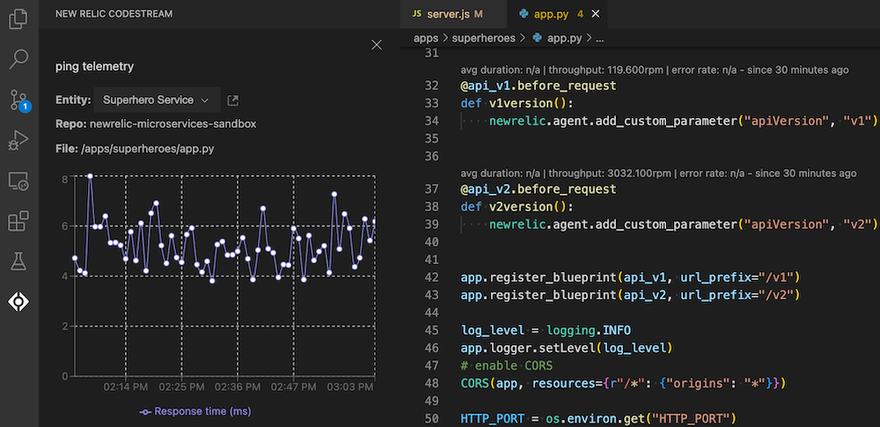Screen dimensions: 880x427
Task: Expand the Superhero Service entity dropdown
Action: pos(156,100)
